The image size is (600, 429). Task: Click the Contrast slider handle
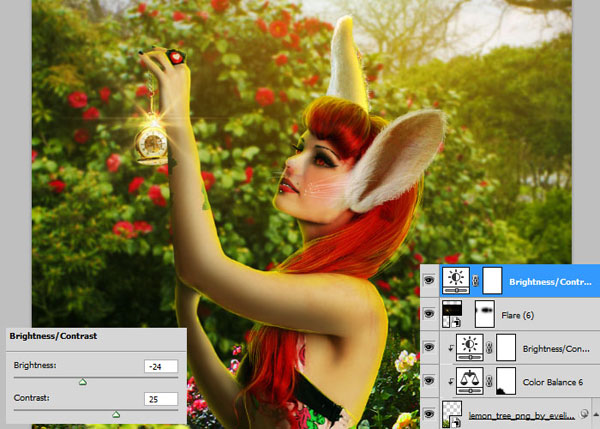coord(116,414)
